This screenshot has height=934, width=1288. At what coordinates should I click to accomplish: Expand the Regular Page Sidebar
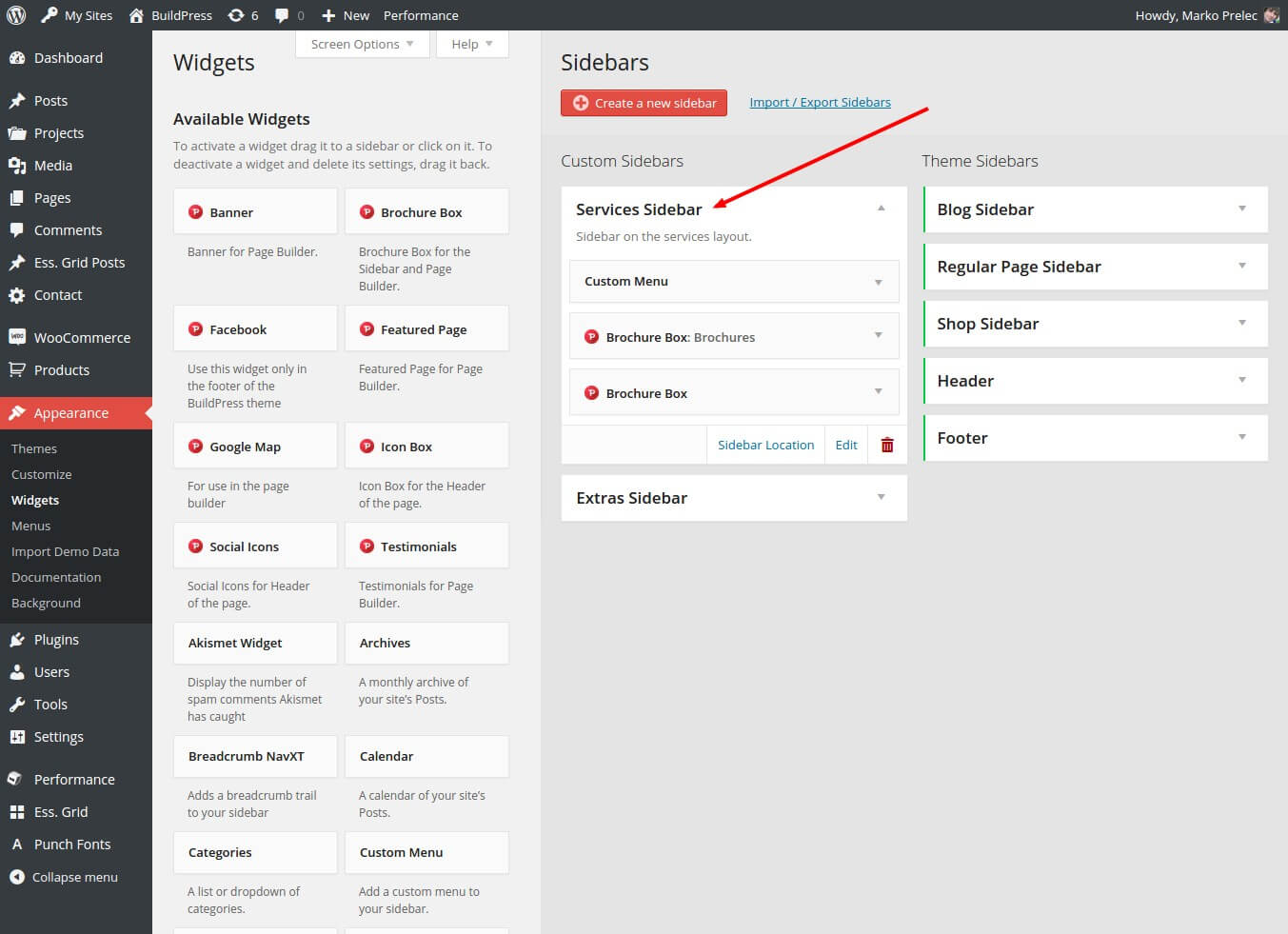pyautogui.click(x=1242, y=266)
